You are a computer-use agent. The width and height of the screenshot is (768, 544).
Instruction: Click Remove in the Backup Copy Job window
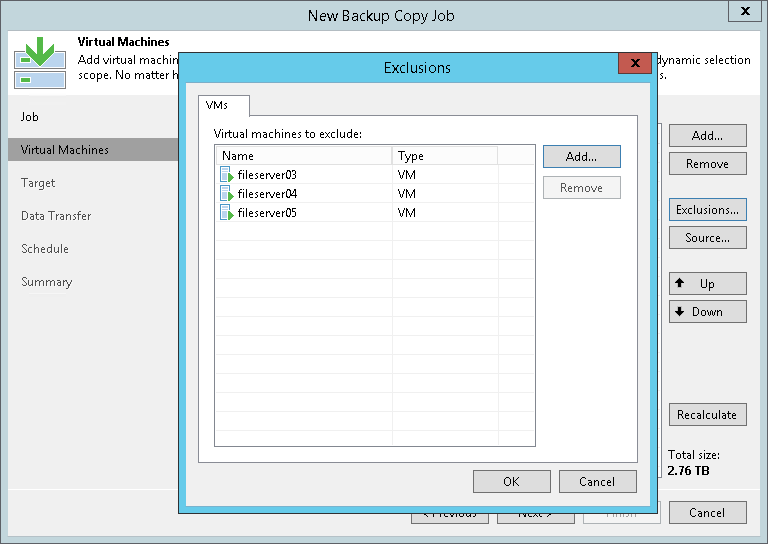pos(708,164)
